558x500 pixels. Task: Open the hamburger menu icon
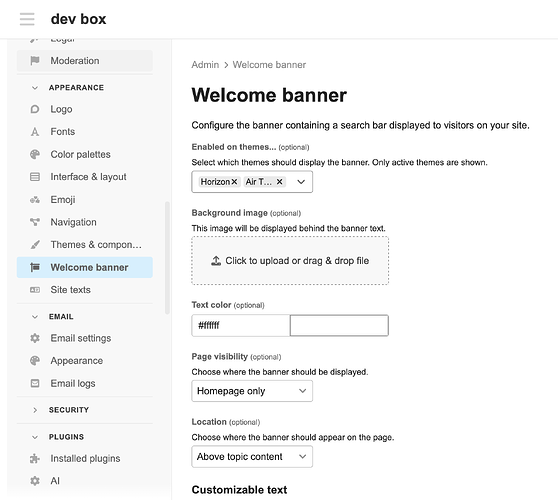pos(27,19)
